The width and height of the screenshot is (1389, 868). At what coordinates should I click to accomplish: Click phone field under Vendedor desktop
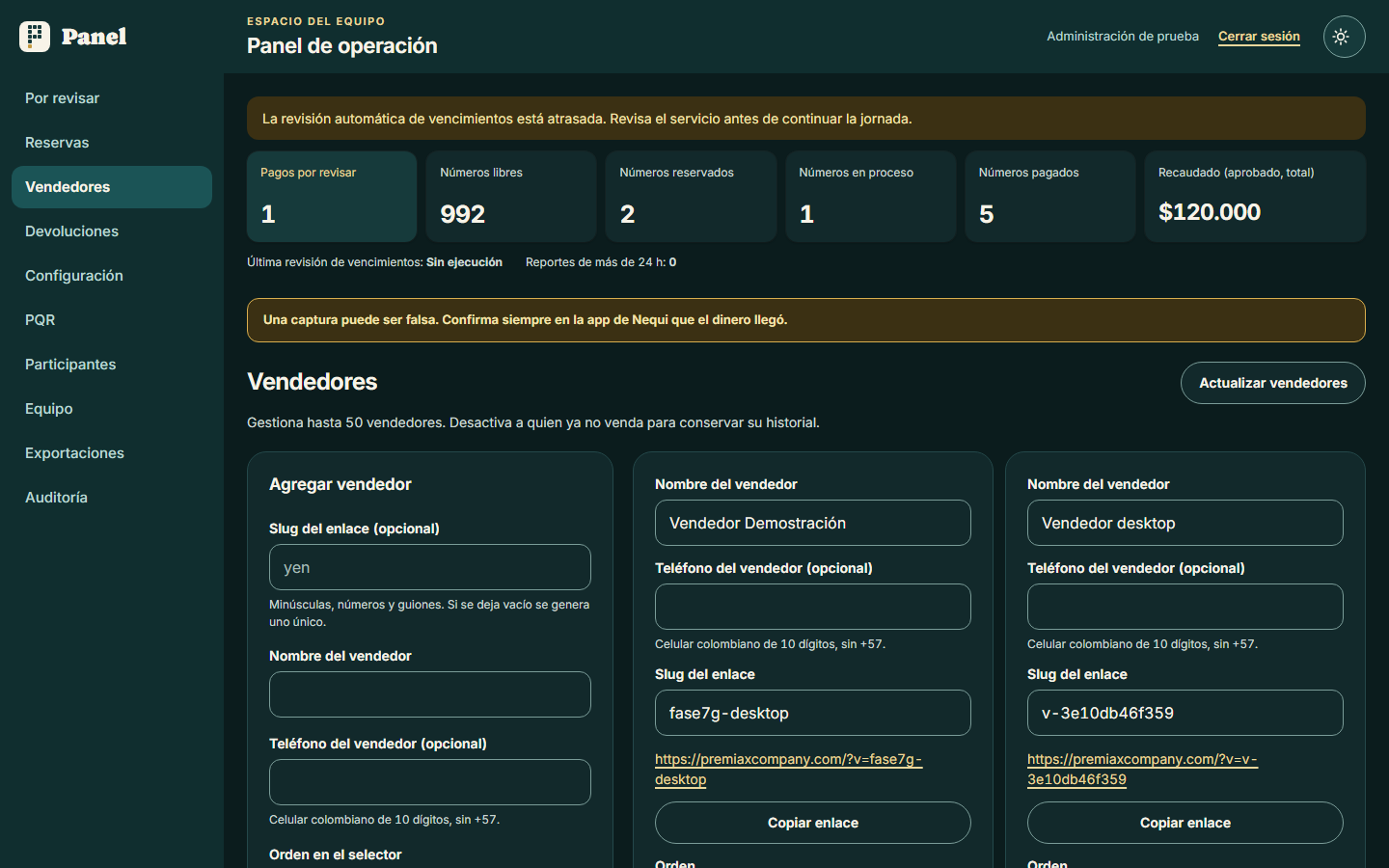1185,607
